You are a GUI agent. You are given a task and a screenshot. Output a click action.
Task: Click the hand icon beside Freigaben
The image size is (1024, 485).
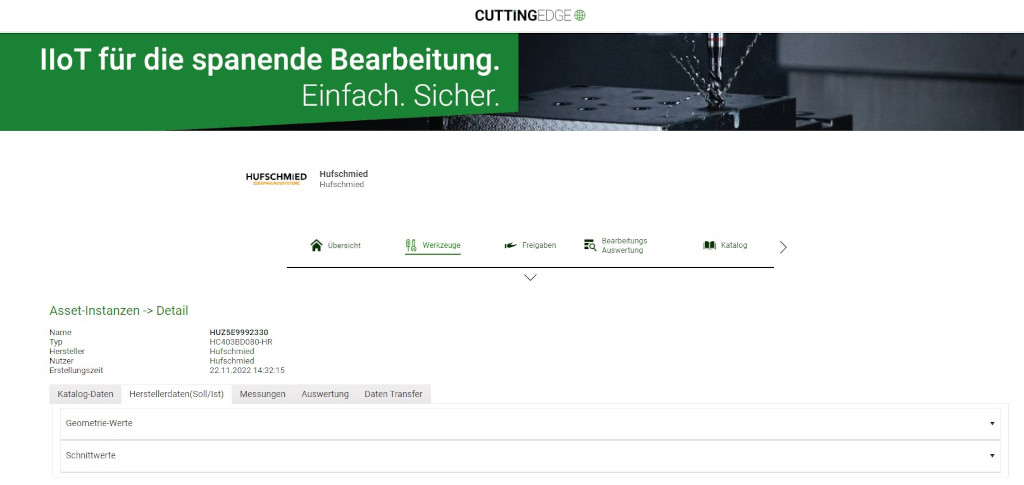coord(511,245)
